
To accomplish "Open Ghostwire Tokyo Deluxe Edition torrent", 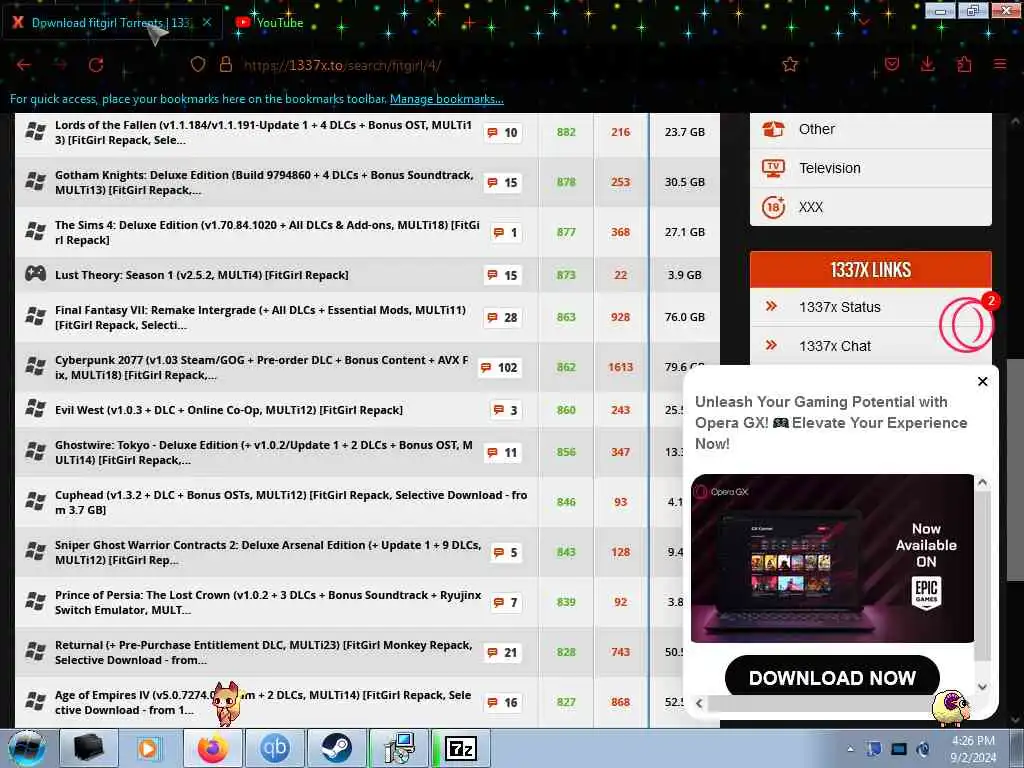I will click(x=264, y=452).
